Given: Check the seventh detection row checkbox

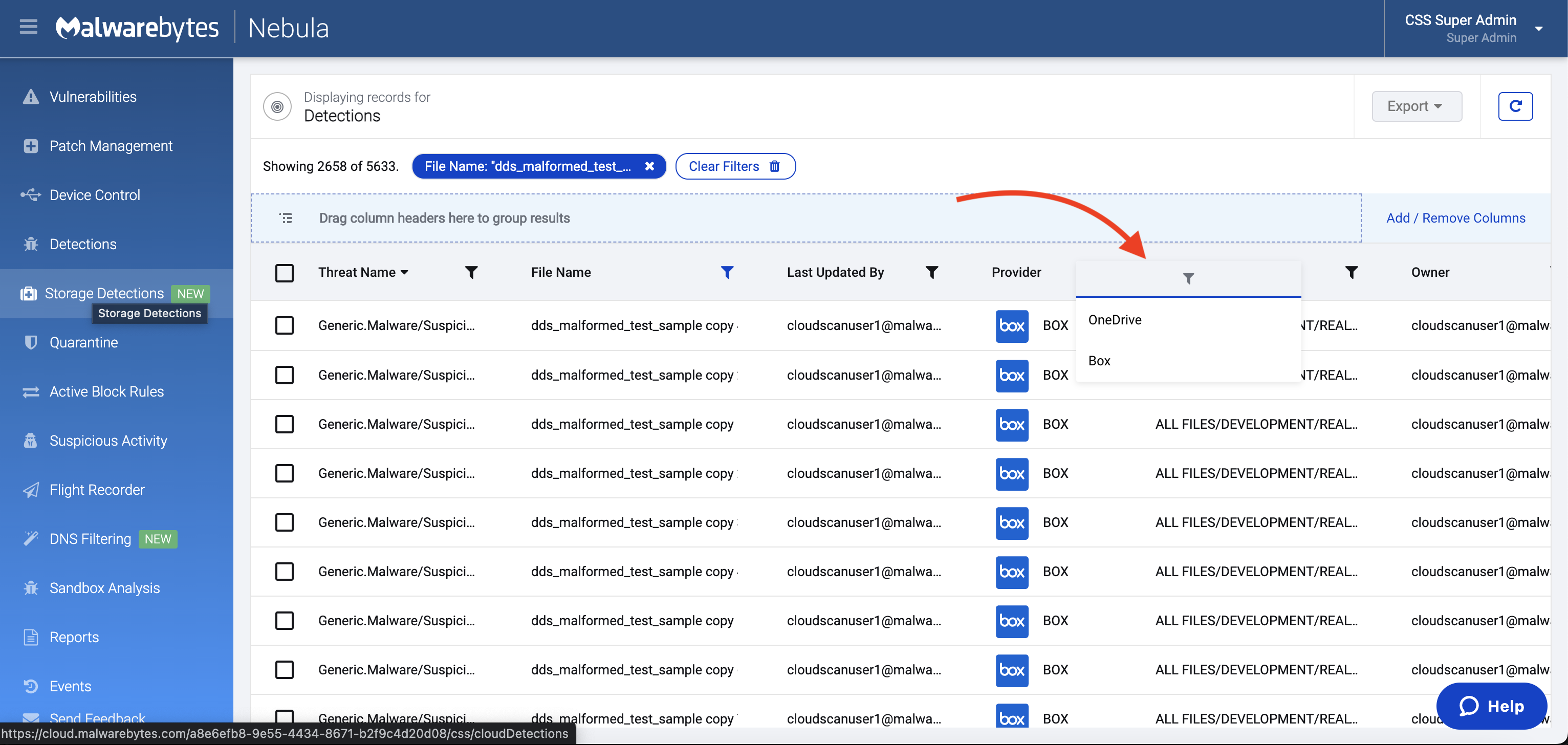Looking at the screenshot, I should pos(284,621).
